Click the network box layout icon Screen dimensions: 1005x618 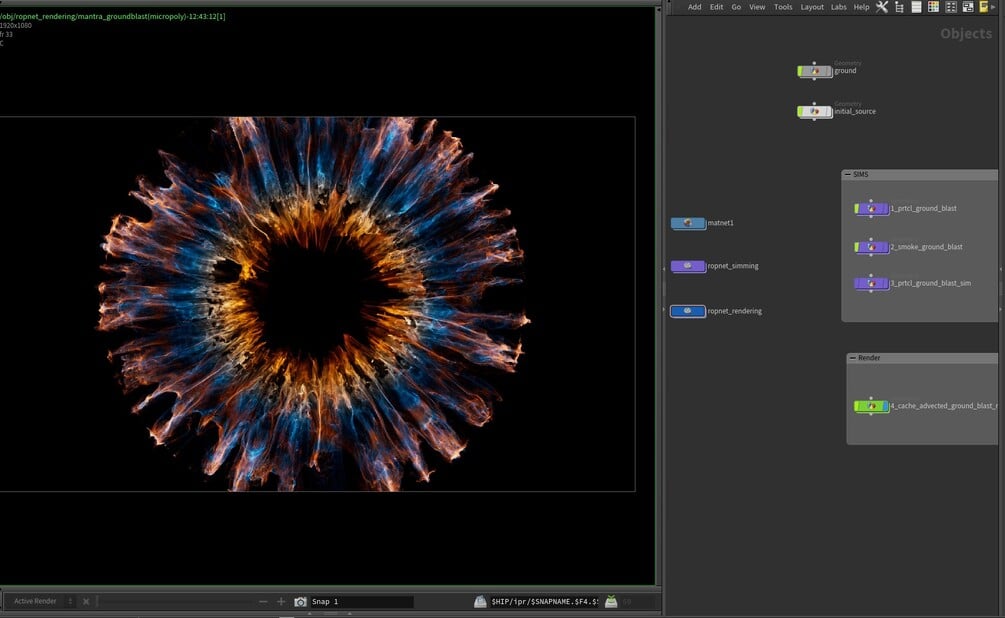coord(968,7)
